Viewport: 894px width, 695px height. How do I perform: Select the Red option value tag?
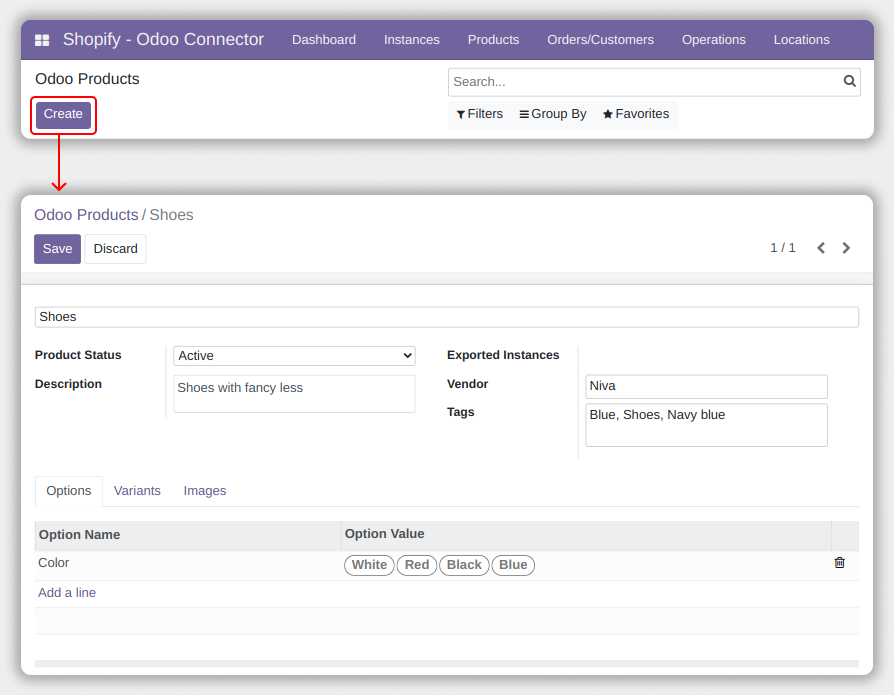(x=417, y=565)
